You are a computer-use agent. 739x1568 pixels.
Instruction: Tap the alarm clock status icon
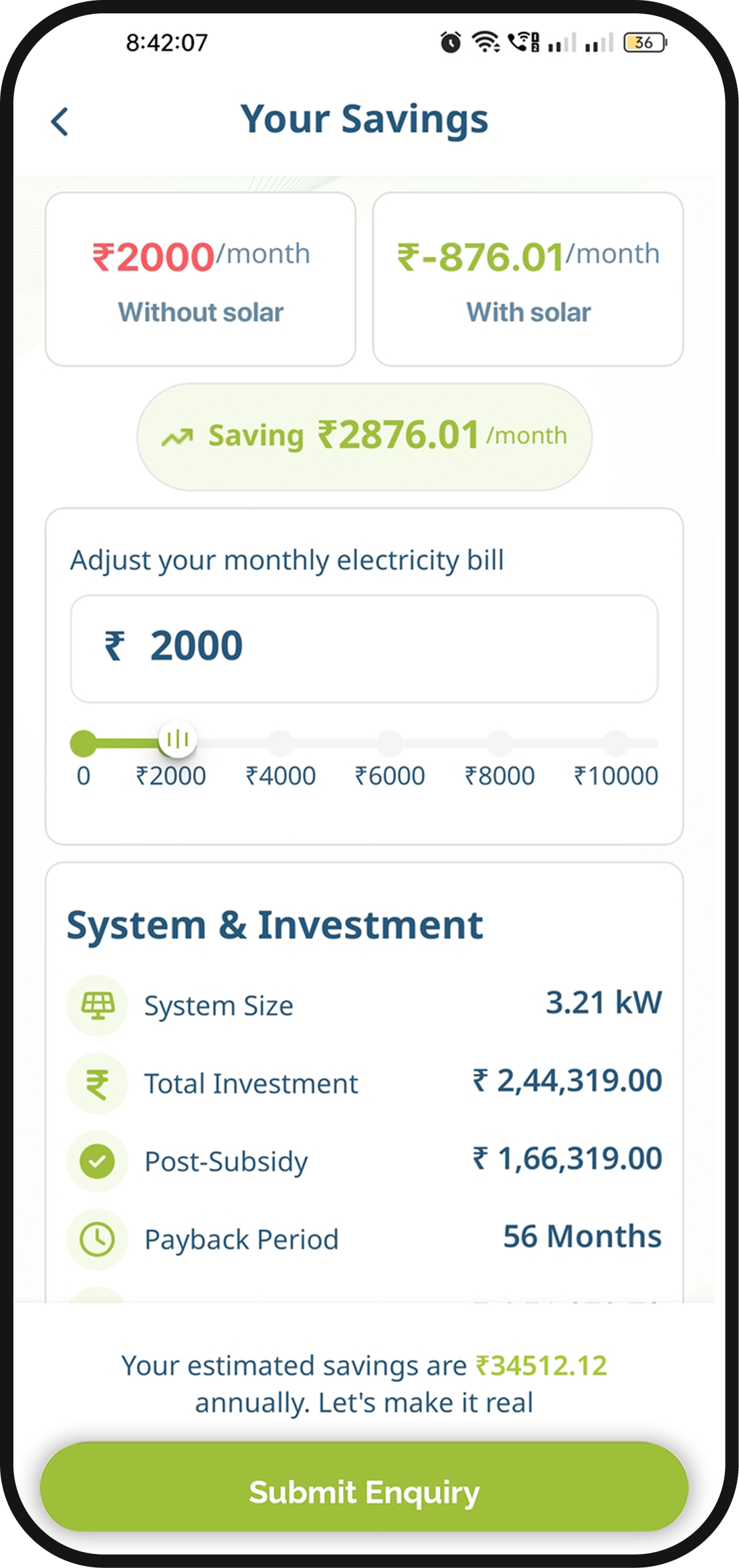point(450,43)
